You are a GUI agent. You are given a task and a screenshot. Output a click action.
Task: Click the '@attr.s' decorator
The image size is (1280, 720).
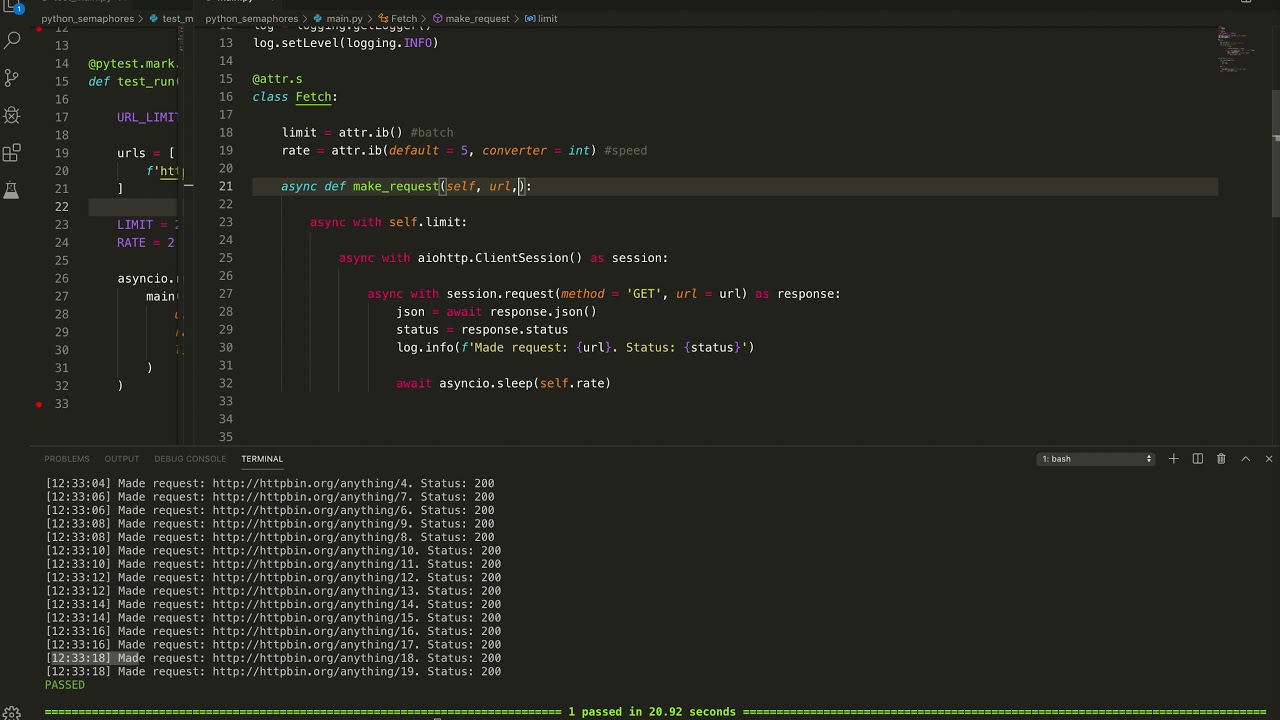(x=277, y=79)
